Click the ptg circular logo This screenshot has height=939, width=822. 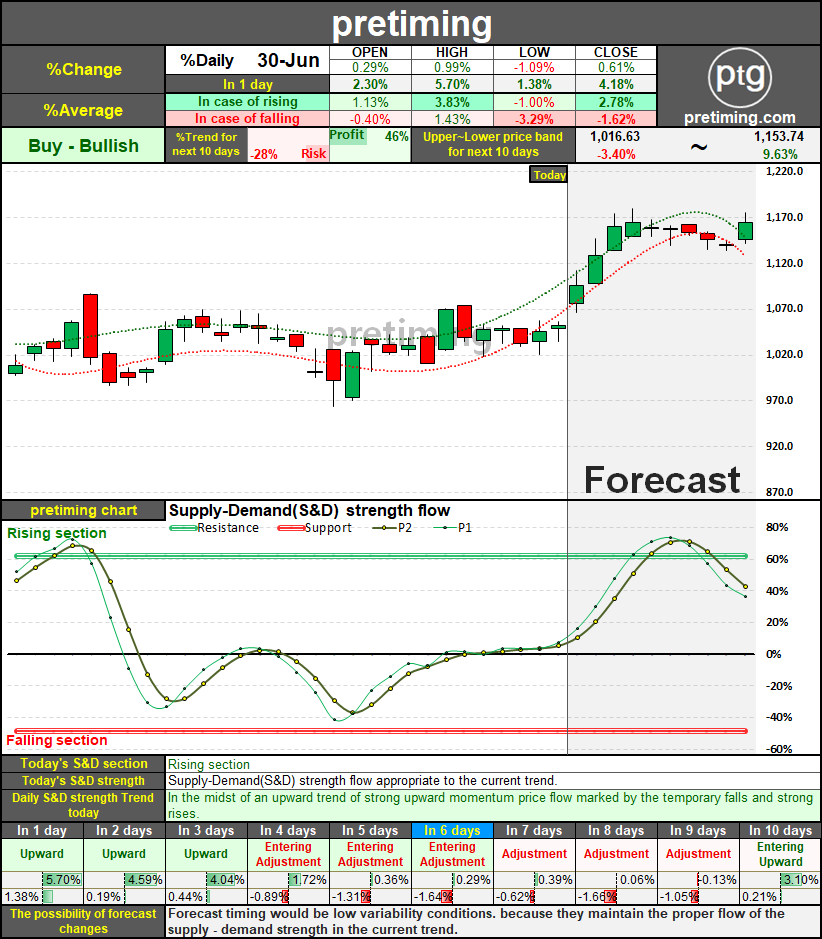pyautogui.click(x=739, y=77)
